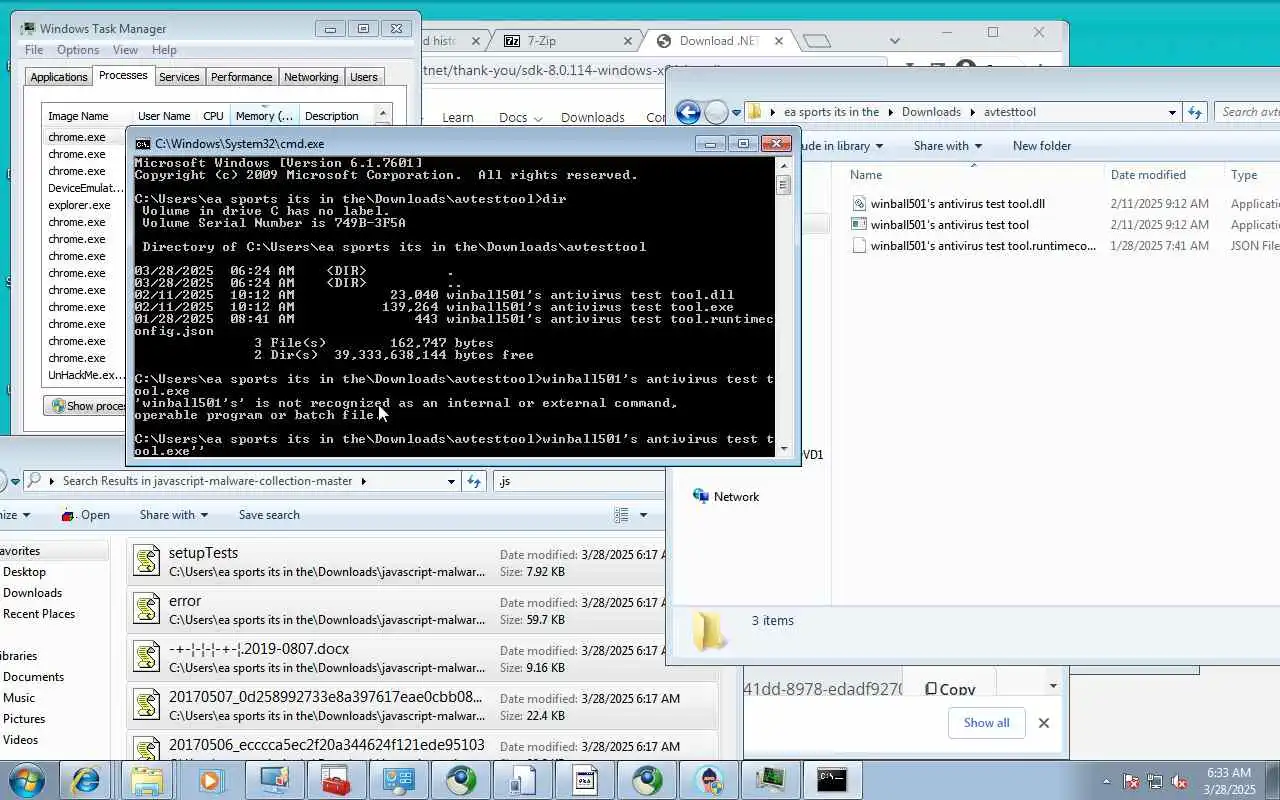Click the error script file icon

147,609
